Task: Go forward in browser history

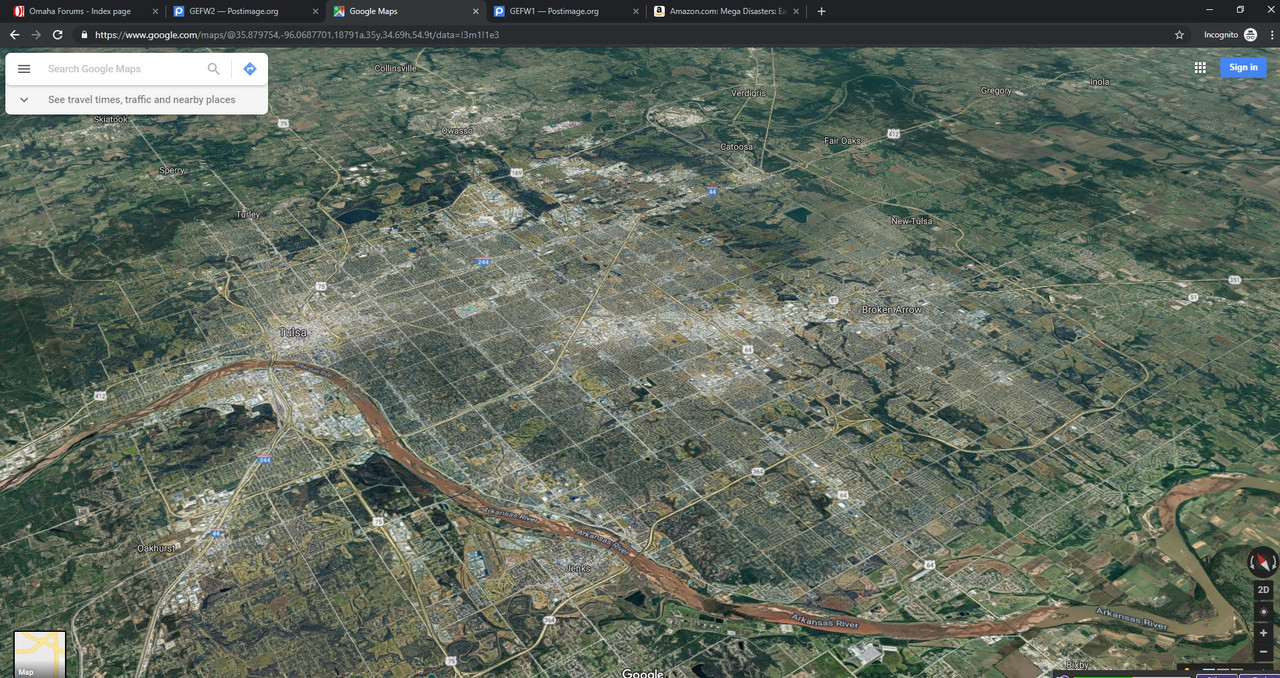Action: coord(36,34)
